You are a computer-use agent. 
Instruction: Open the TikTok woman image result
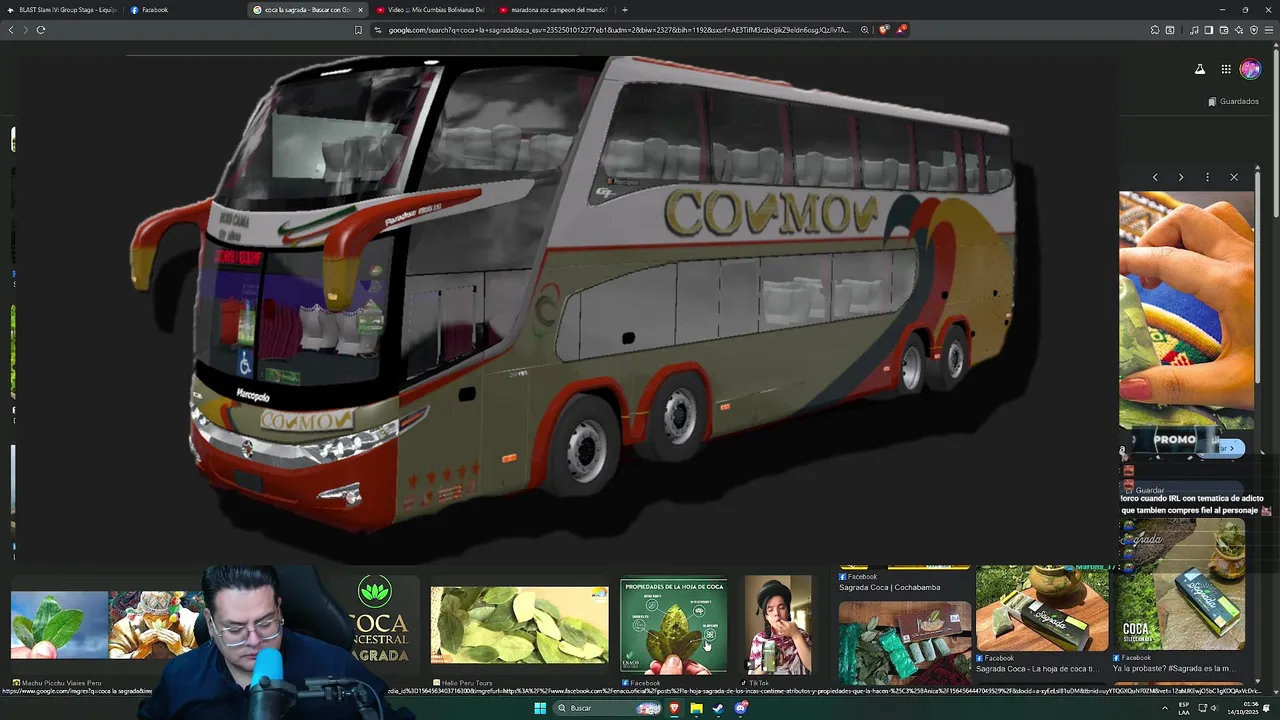click(x=778, y=625)
